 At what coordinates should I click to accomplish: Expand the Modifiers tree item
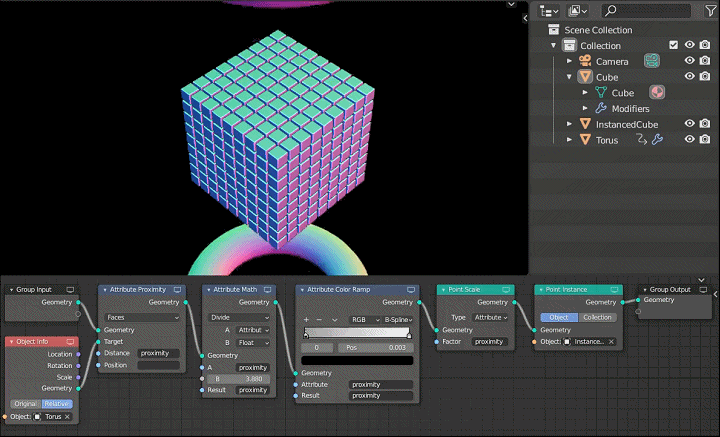586,108
